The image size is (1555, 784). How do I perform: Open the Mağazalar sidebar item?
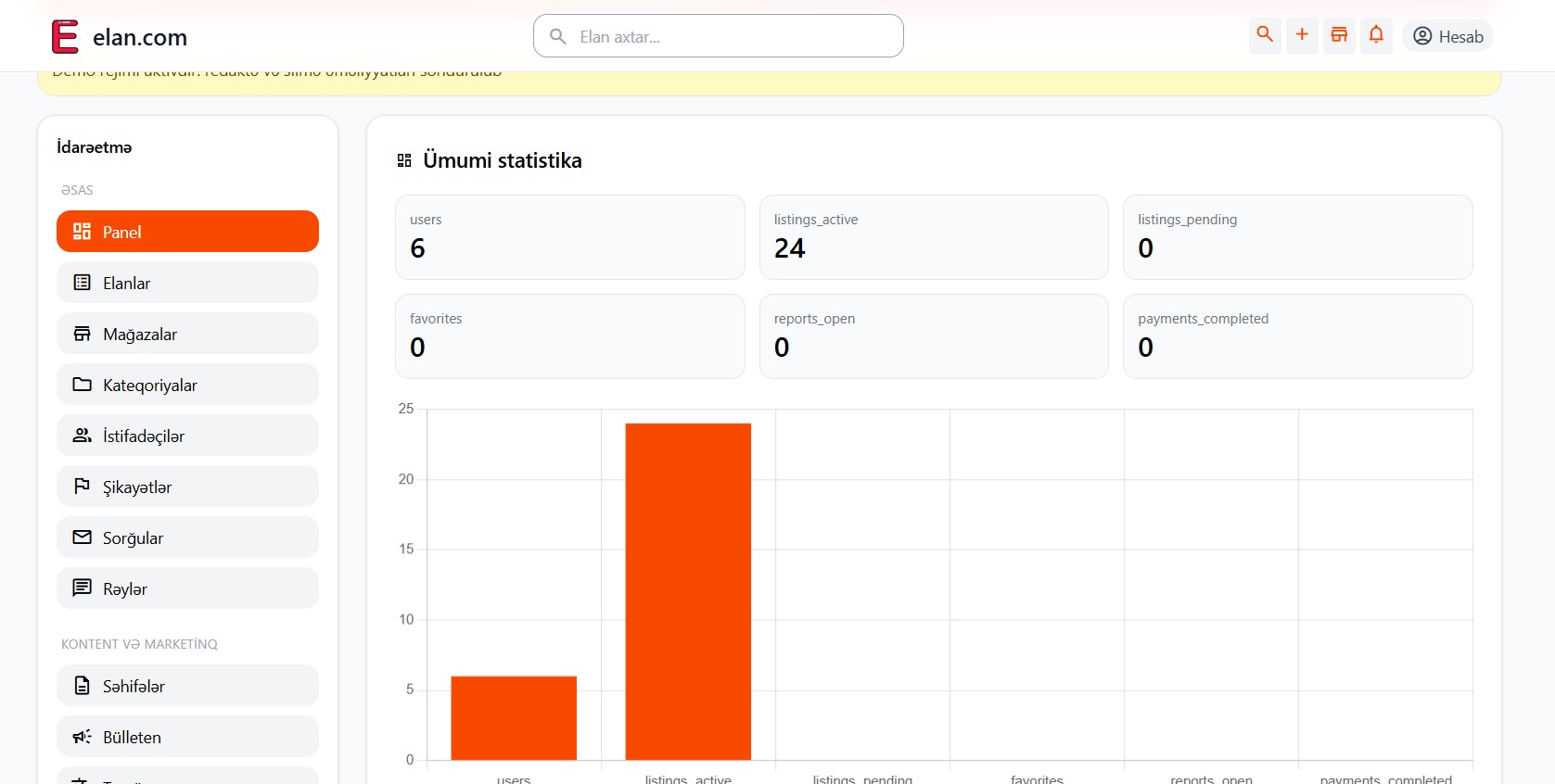pyautogui.click(x=187, y=334)
